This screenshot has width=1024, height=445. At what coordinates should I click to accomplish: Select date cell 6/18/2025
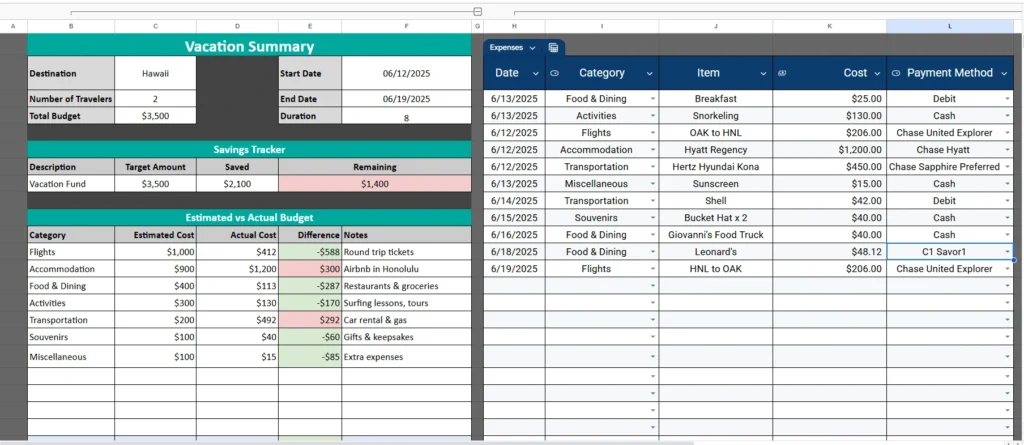[514, 252]
